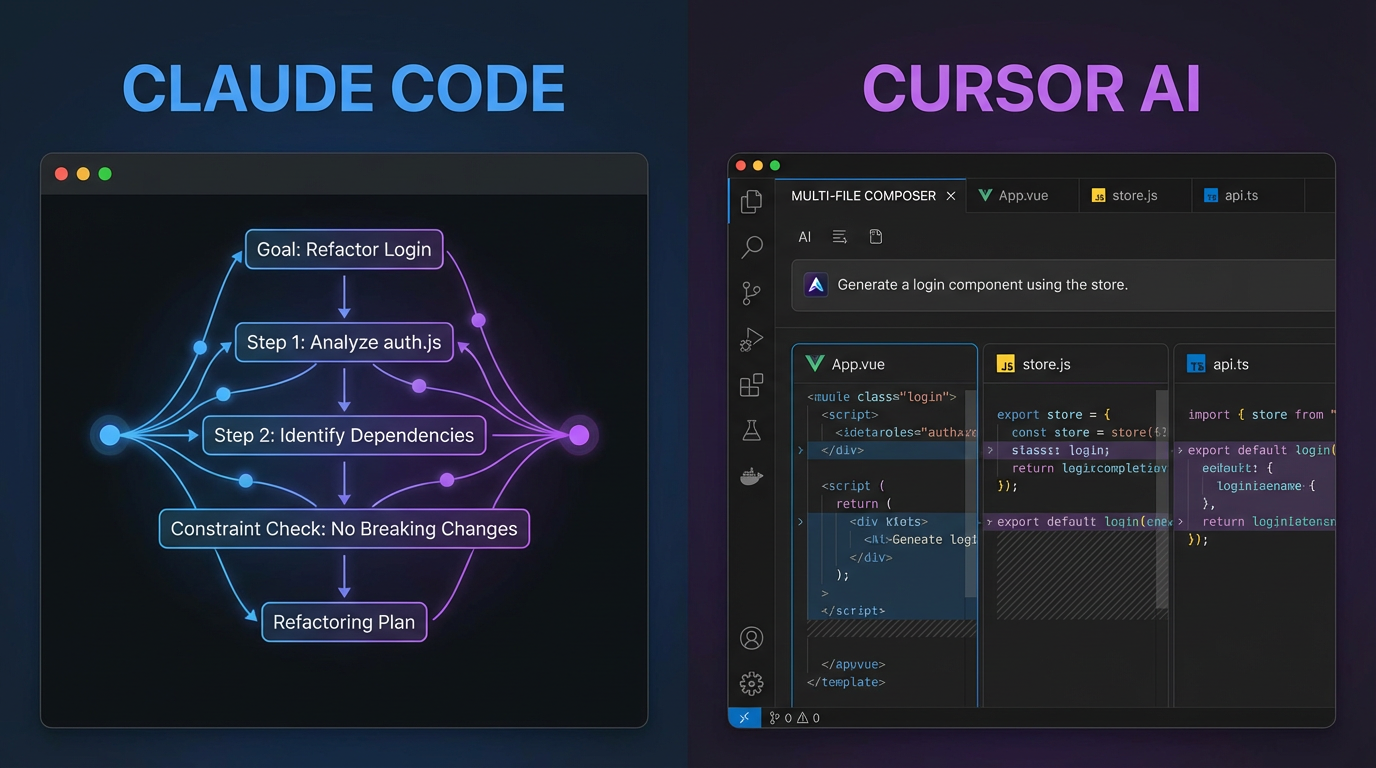The height and width of the screenshot is (768, 1376).
Task: Select the Testing flask icon
Action: pos(751,430)
